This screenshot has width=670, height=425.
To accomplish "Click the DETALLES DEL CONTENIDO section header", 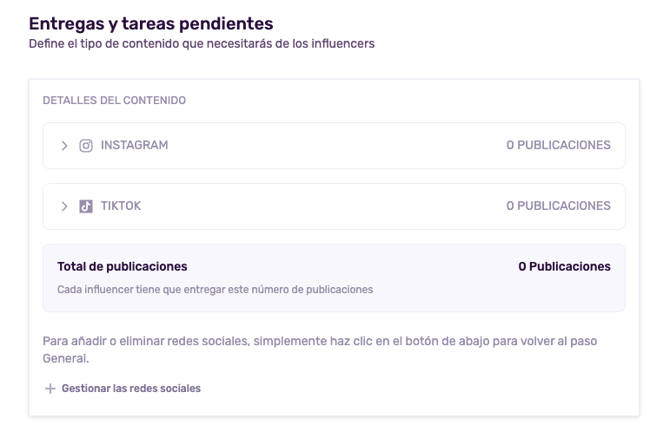I will (x=113, y=101).
